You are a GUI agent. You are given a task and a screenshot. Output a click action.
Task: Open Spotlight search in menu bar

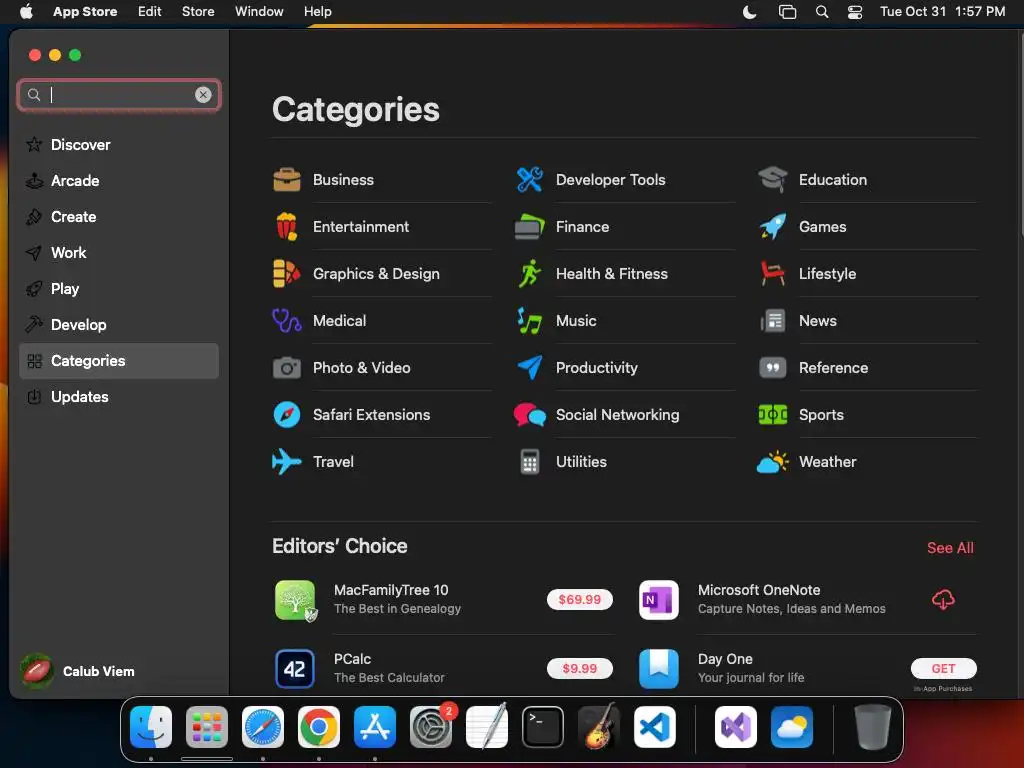[822, 12]
